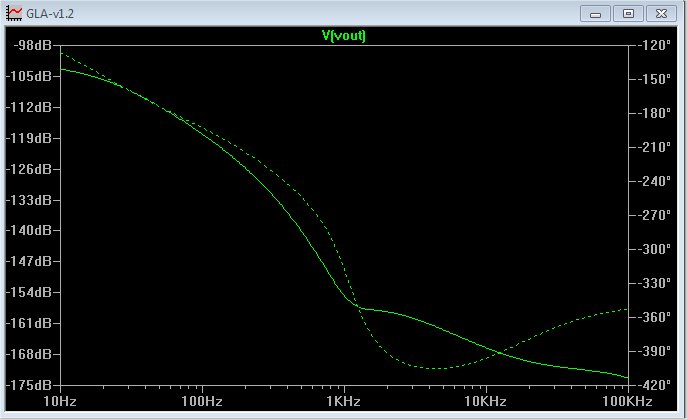This screenshot has height=419, width=687.
Task: Click the -140dB magnitude axis label
Action: pos(28,230)
